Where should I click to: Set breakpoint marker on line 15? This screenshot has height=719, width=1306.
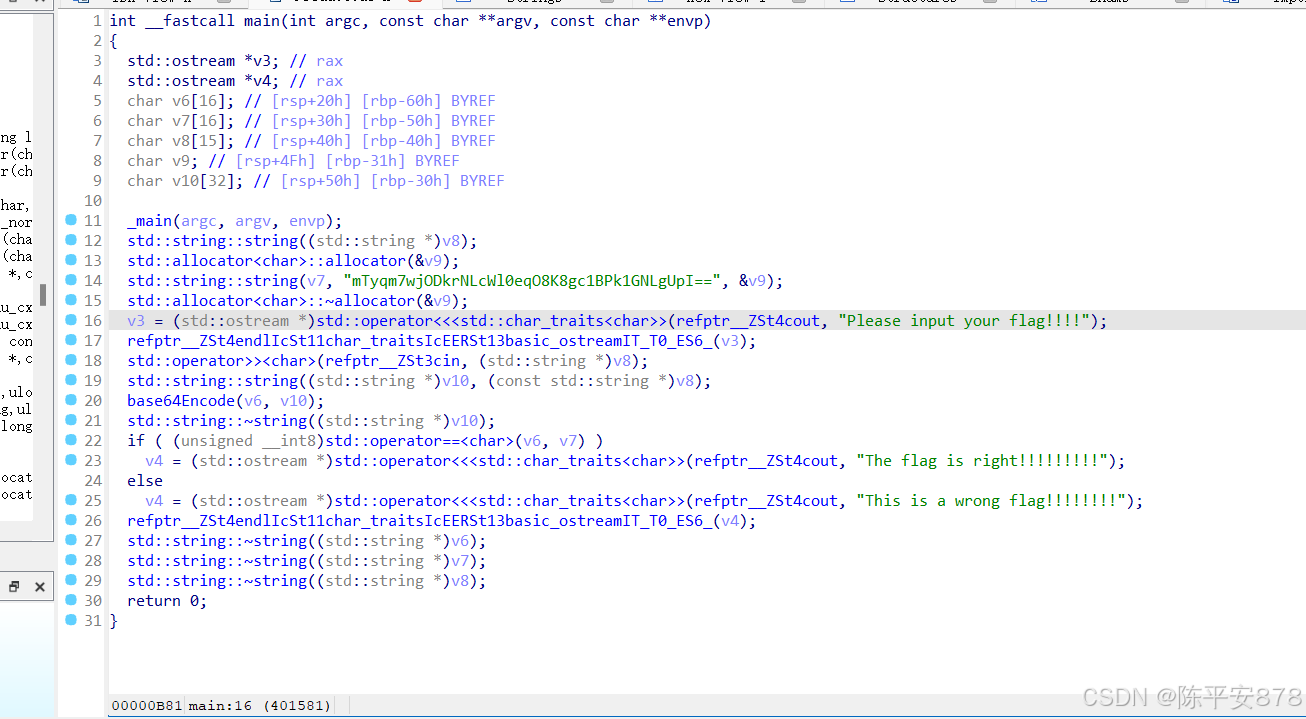click(x=71, y=300)
